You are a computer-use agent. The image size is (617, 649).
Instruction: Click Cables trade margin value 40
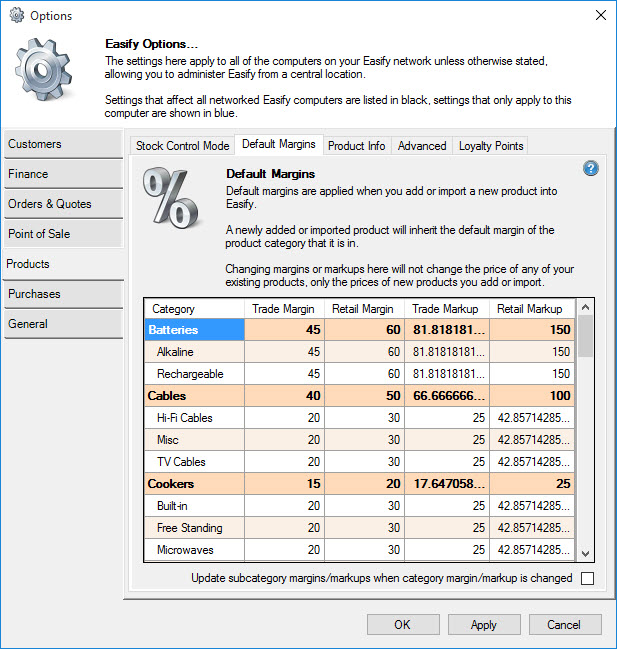[284, 396]
